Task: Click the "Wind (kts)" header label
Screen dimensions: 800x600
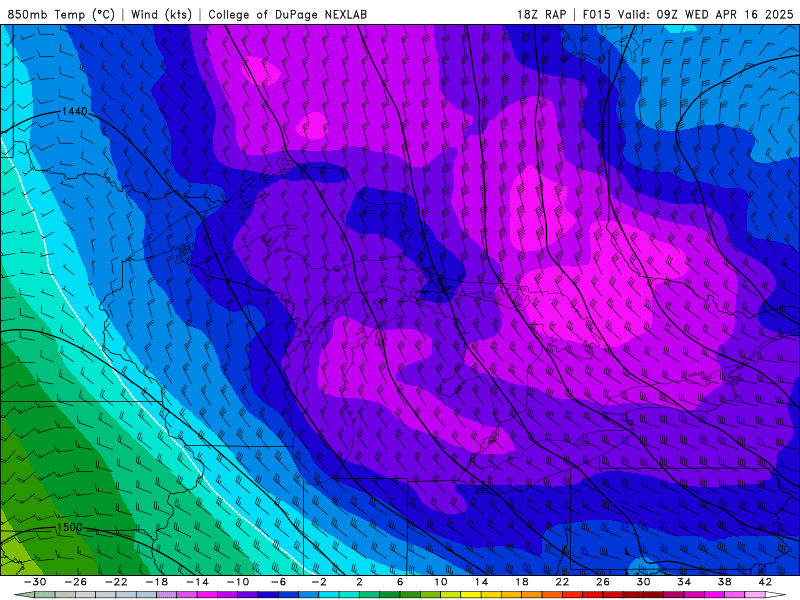Action: (161, 14)
